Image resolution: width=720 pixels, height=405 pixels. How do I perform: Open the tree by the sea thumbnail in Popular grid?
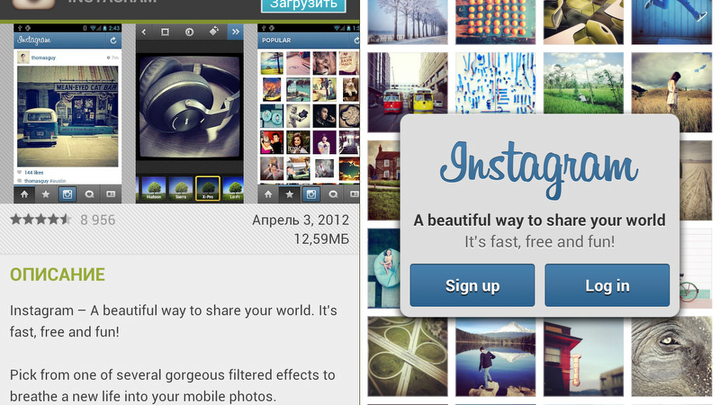272,63
